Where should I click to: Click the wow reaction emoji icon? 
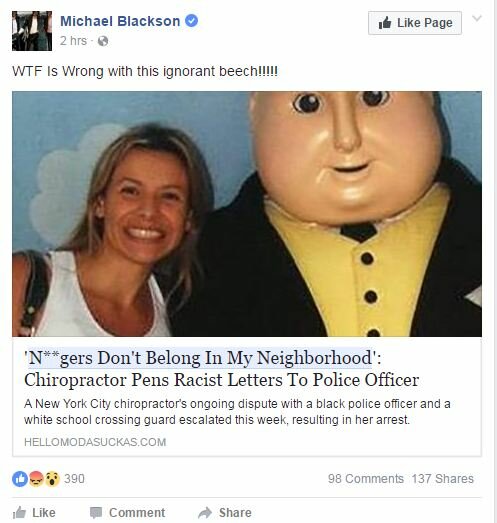pyautogui.click(x=52, y=479)
